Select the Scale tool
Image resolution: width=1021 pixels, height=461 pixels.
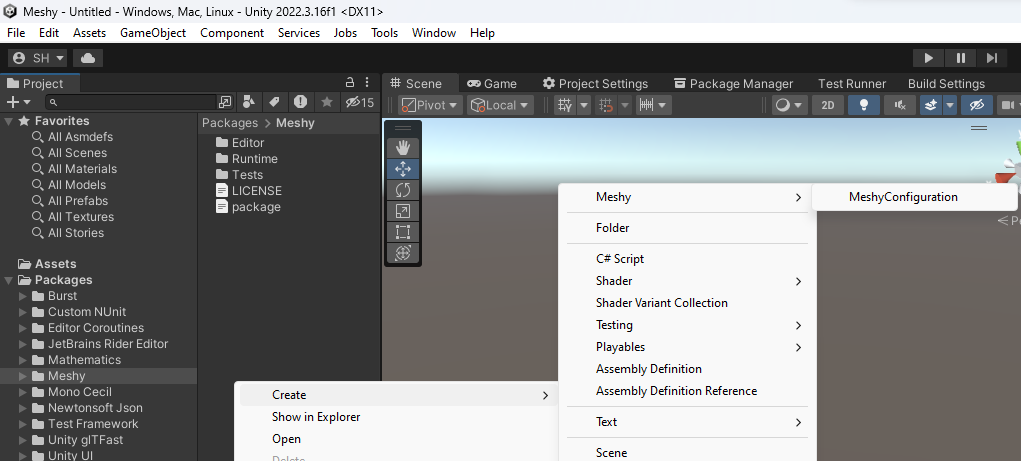[402, 211]
